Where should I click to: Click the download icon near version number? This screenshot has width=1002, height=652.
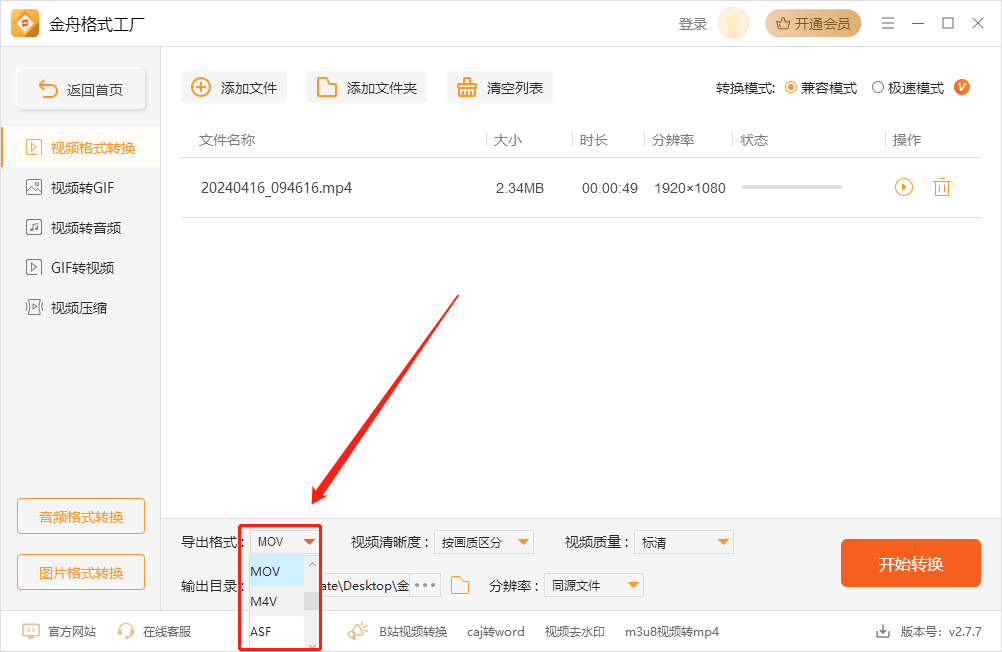(883, 632)
